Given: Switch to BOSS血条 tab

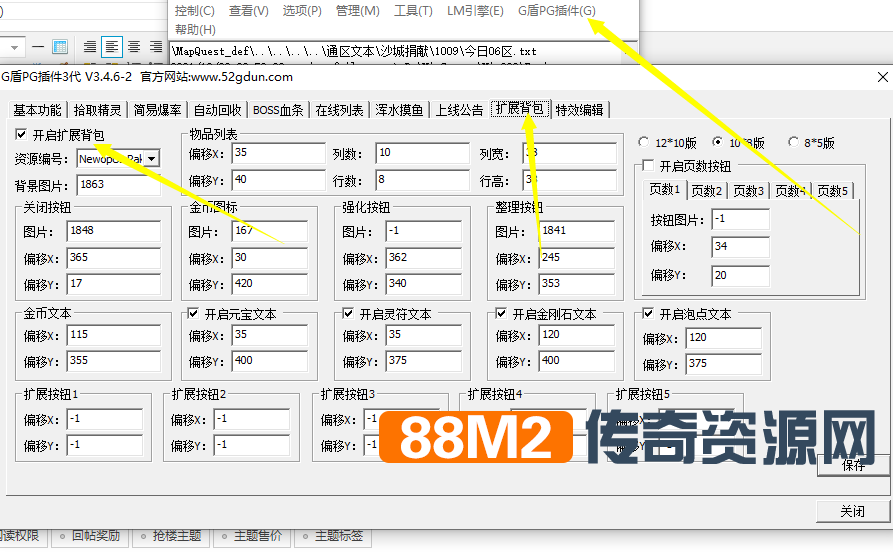Looking at the screenshot, I should pyautogui.click(x=278, y=110).
